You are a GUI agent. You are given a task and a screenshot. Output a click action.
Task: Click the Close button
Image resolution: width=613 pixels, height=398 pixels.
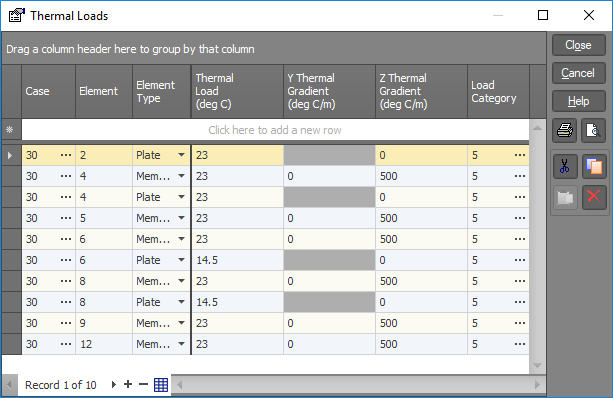click(579, 45)
